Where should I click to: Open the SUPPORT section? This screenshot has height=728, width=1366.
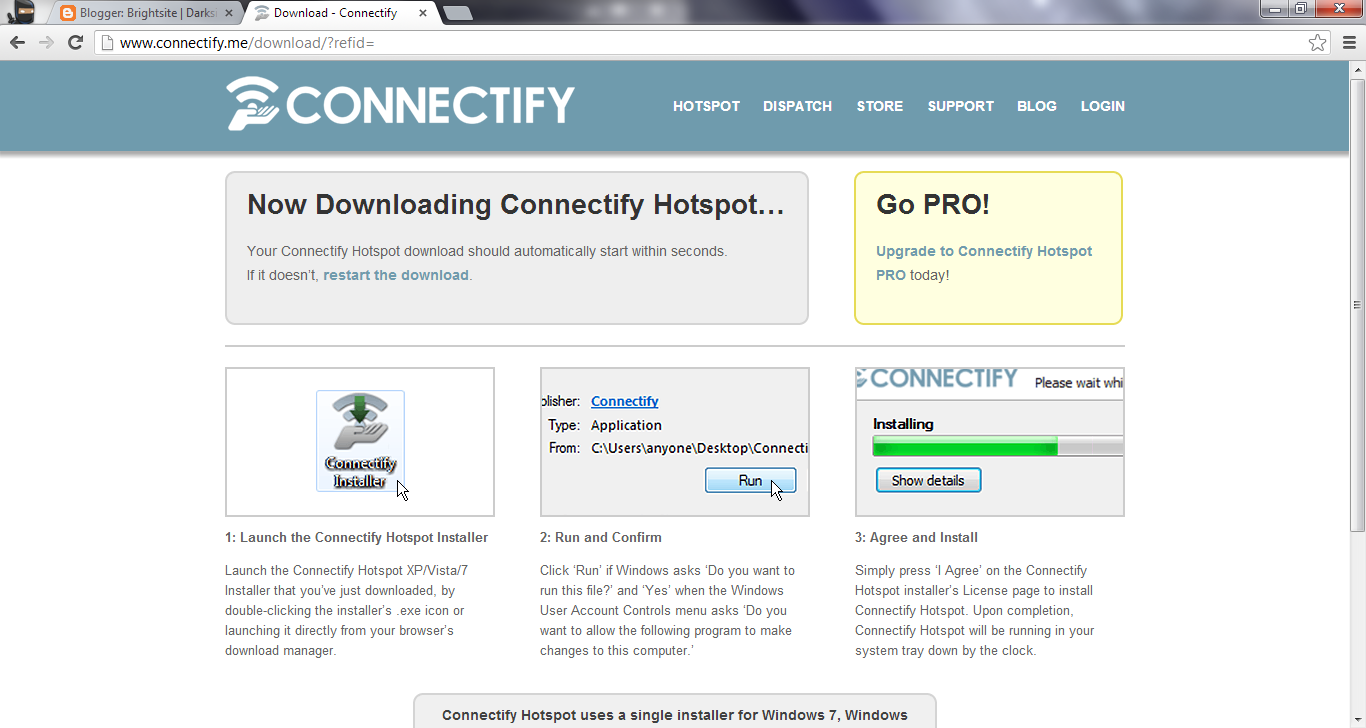click(960, 106)
